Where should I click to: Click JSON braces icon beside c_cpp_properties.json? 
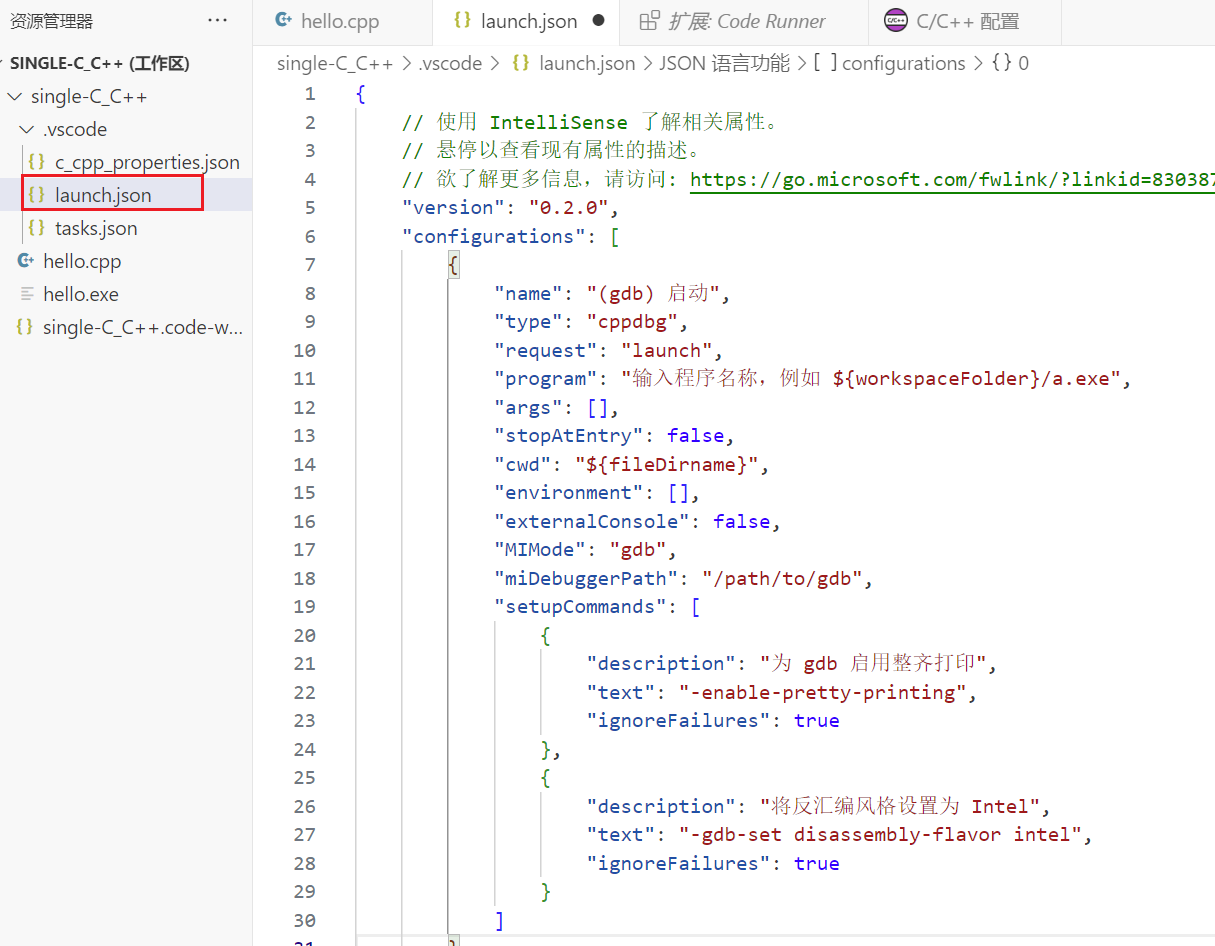pyautogui.click(x=37, y=162)
